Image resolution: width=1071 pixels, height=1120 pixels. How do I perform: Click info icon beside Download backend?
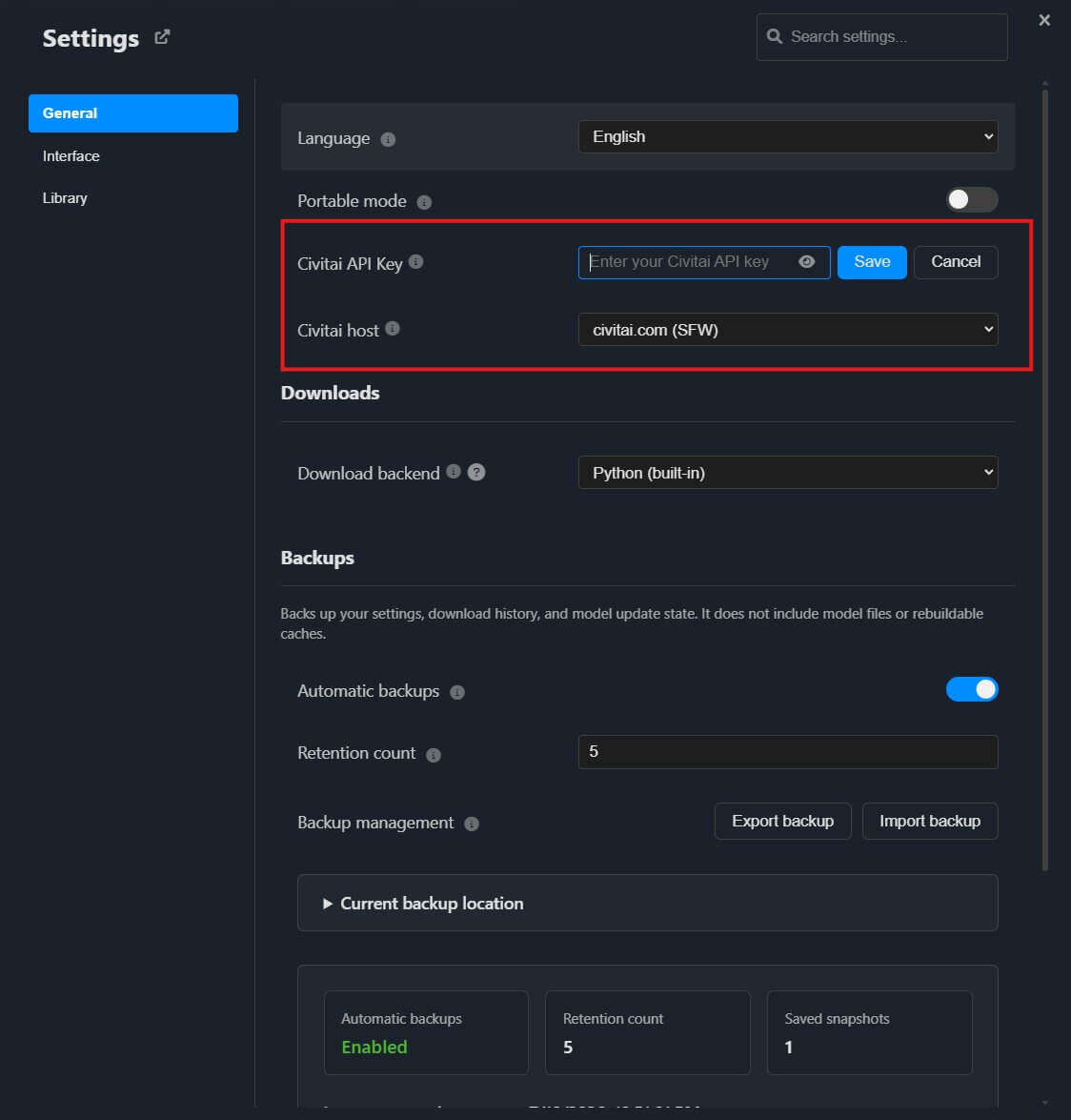454,471
